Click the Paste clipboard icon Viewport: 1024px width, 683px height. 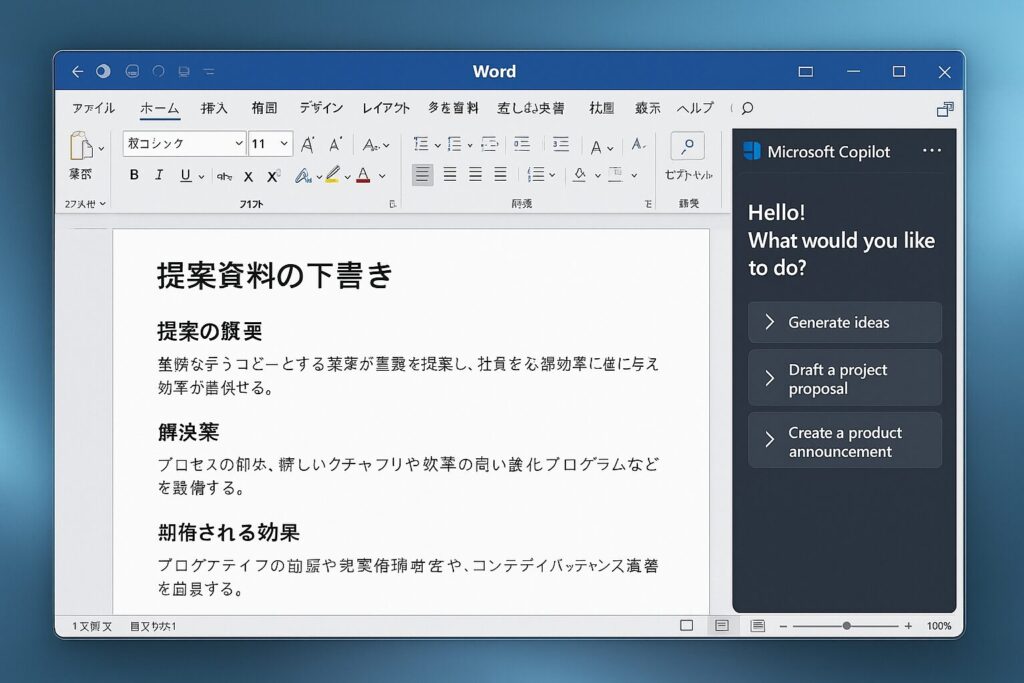pos(80,146)
